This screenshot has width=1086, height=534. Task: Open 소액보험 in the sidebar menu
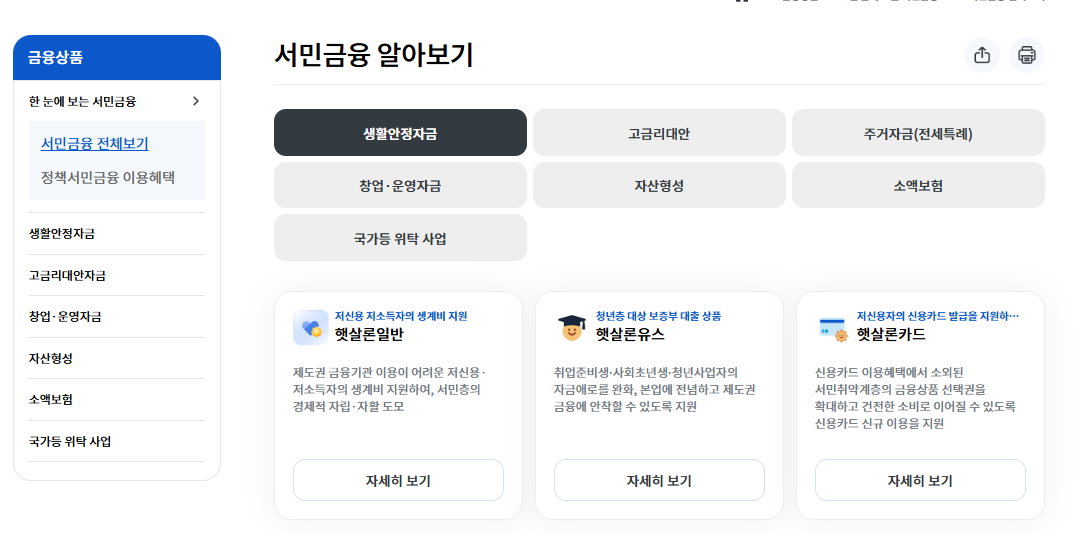click(x=51, y=399)
